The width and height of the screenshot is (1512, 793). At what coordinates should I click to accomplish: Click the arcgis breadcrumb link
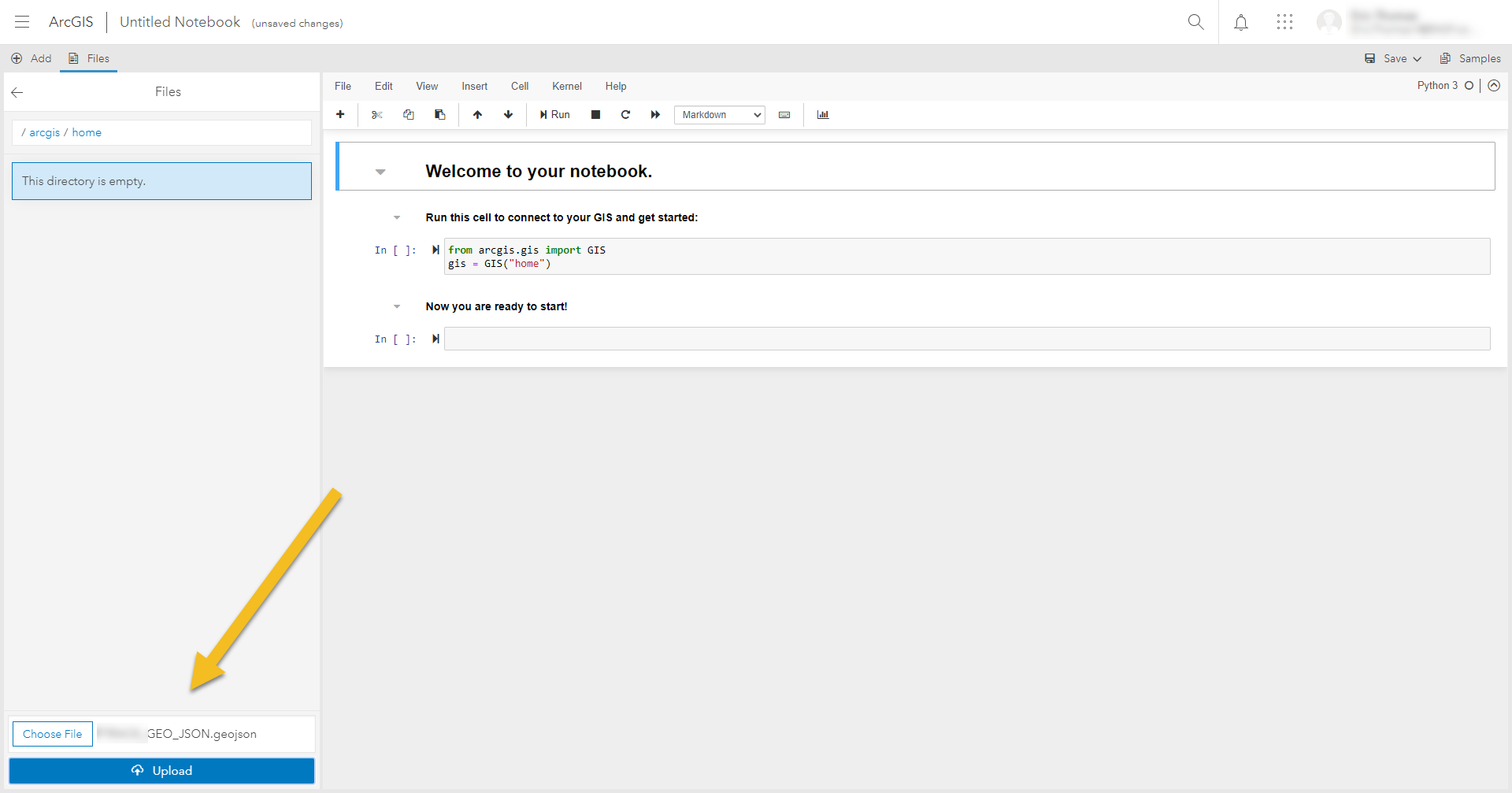click(45, 132)
